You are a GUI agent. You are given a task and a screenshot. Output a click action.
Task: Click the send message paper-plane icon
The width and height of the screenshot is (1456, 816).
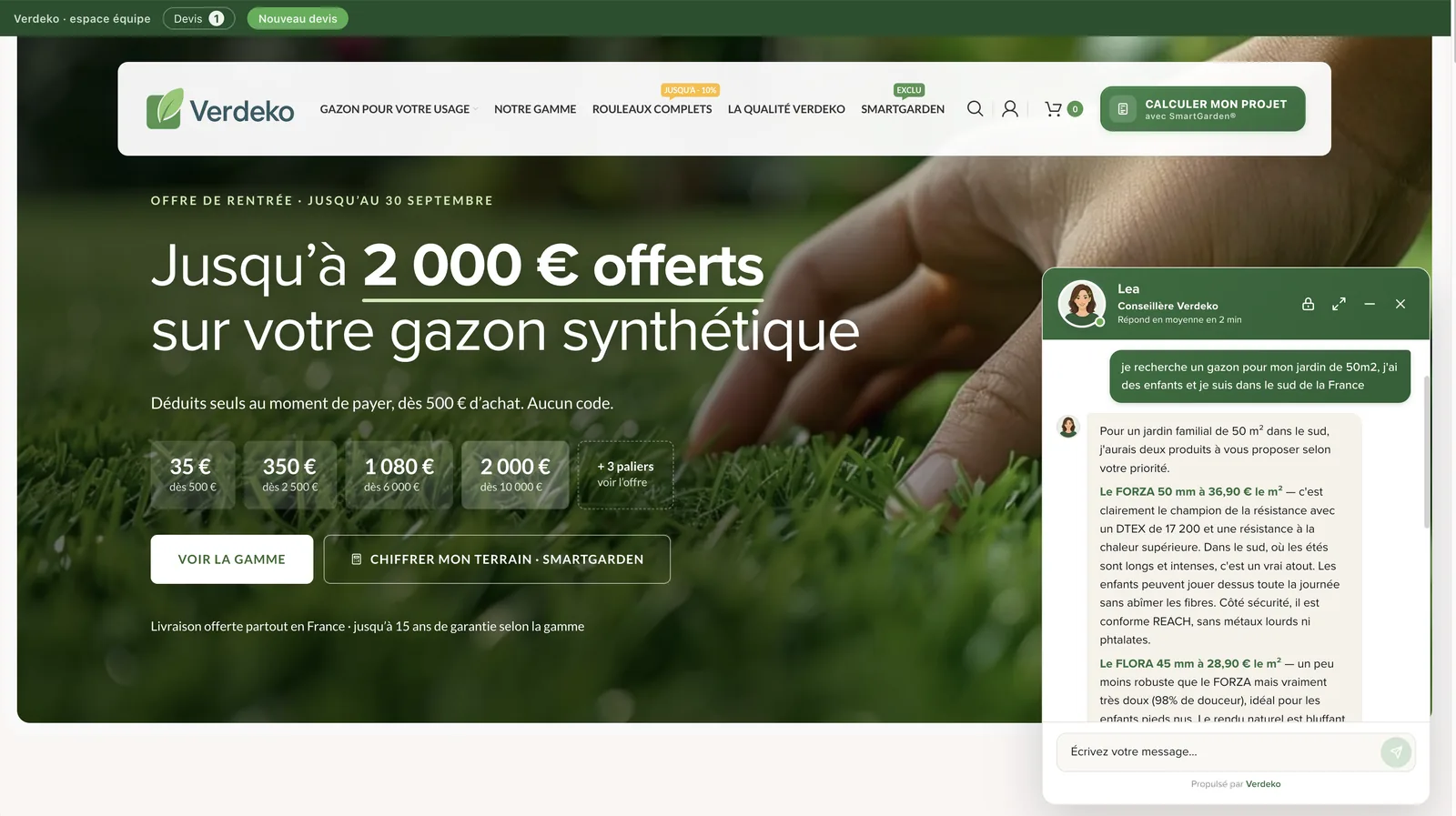point(1396,752)
